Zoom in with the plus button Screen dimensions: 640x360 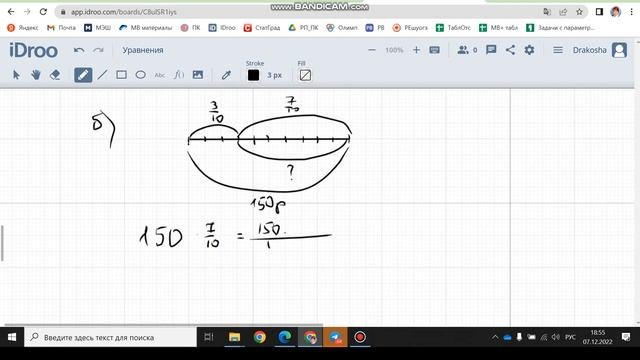[x=416, y=50]
